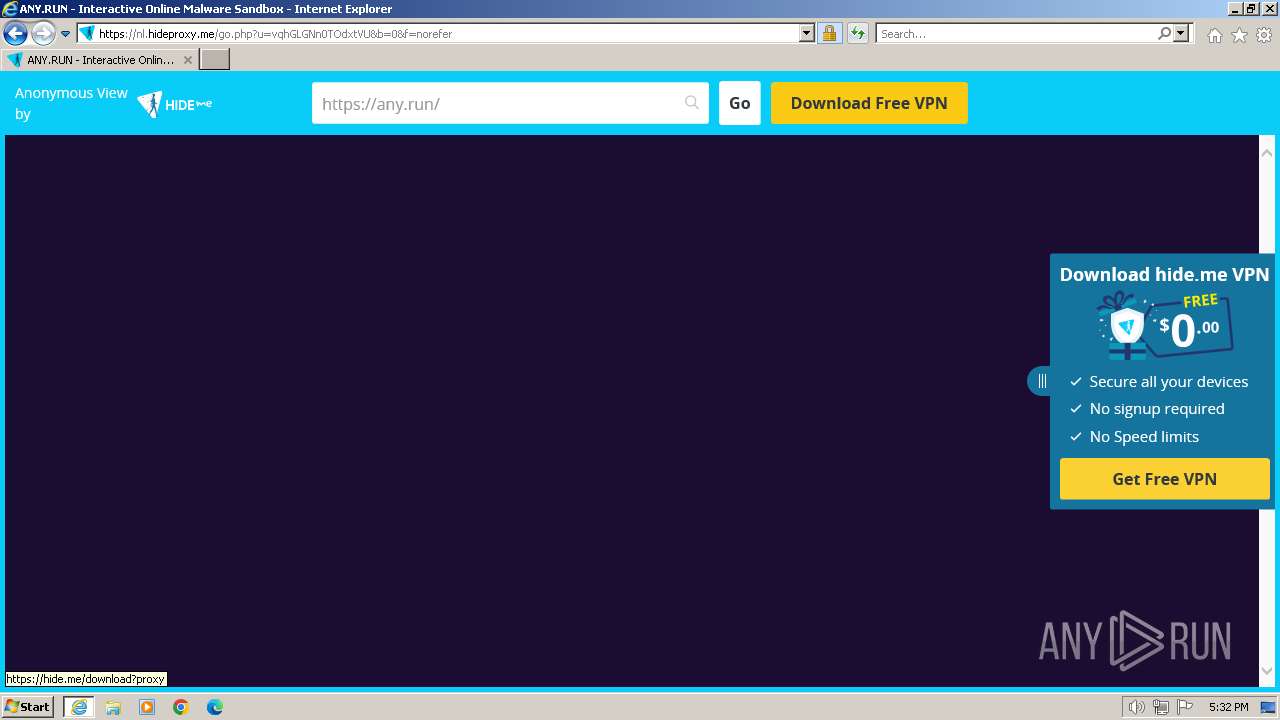1280x720 pixels.
Task: Click the search magnifier in IE search box
Action: (1164, 33)
